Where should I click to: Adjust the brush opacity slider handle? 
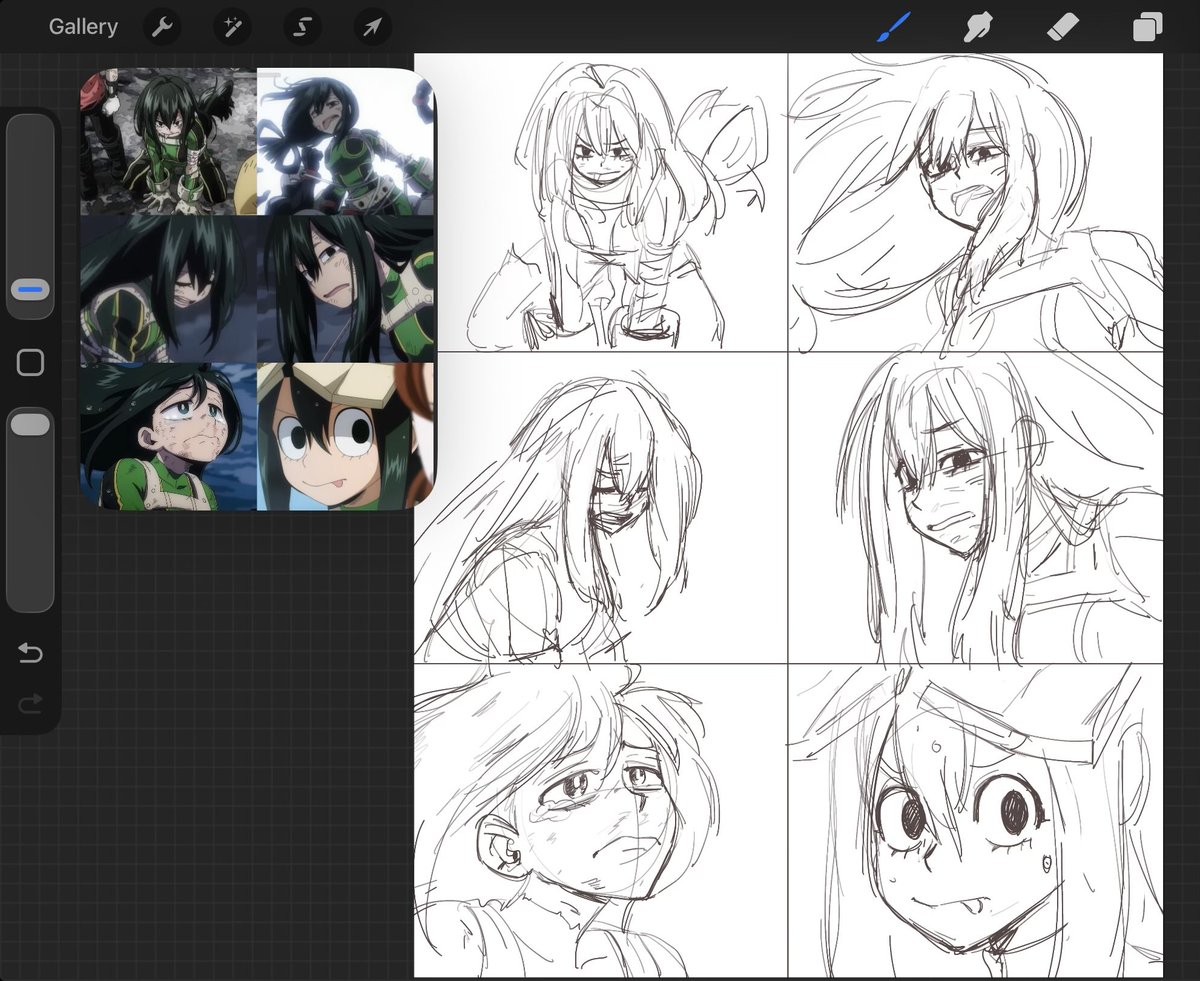click(x=31, y=425)
